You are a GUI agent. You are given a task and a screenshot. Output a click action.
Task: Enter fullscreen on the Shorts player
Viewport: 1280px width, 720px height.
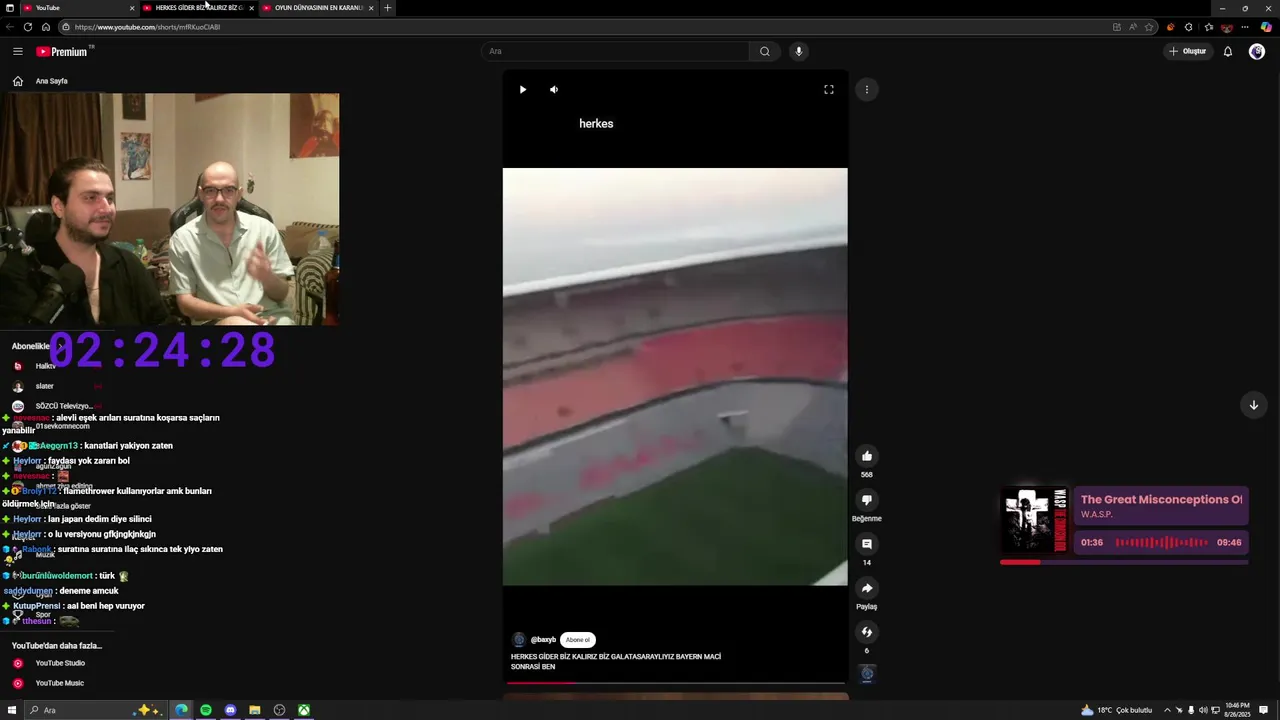click(829, 90)
